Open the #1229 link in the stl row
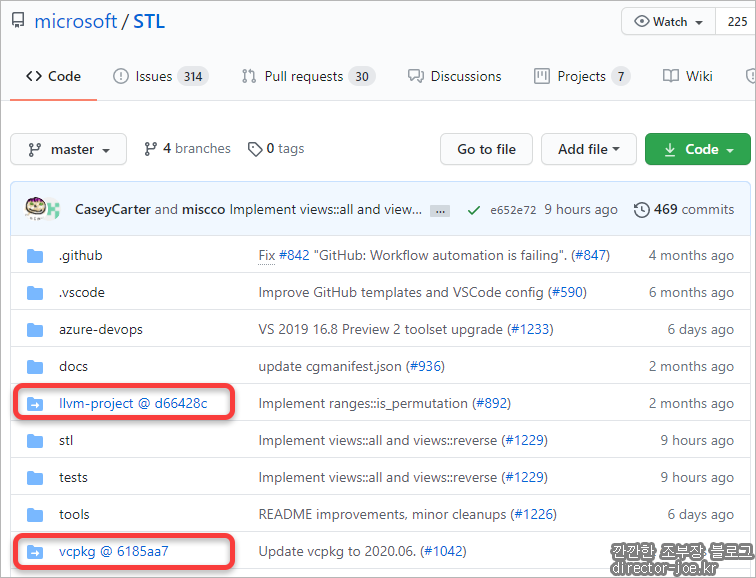This screenshot has width=756, height=578. (525, 440)
